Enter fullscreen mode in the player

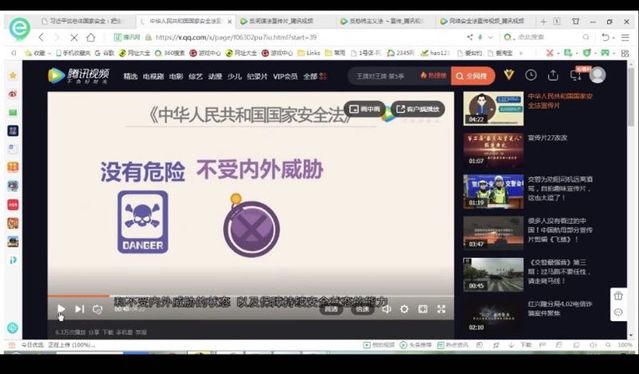click(x=441, y=309)
